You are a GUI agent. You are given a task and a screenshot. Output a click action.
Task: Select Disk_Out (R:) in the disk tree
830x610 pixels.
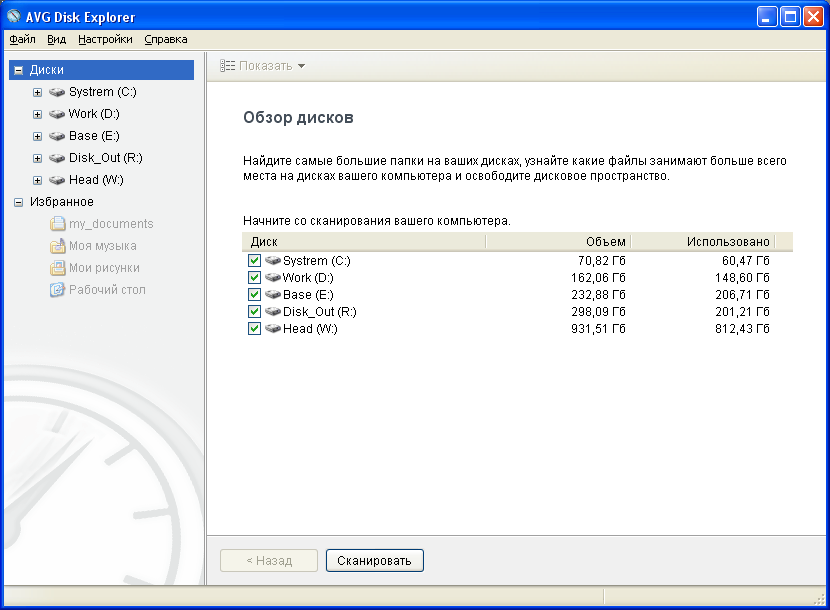pos(106,158)
